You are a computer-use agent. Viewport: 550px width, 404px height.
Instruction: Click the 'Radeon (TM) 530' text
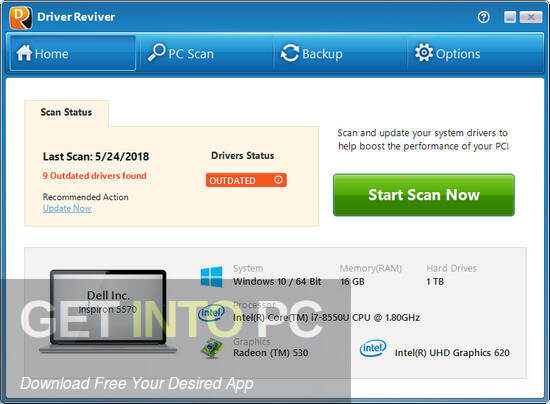270,353
